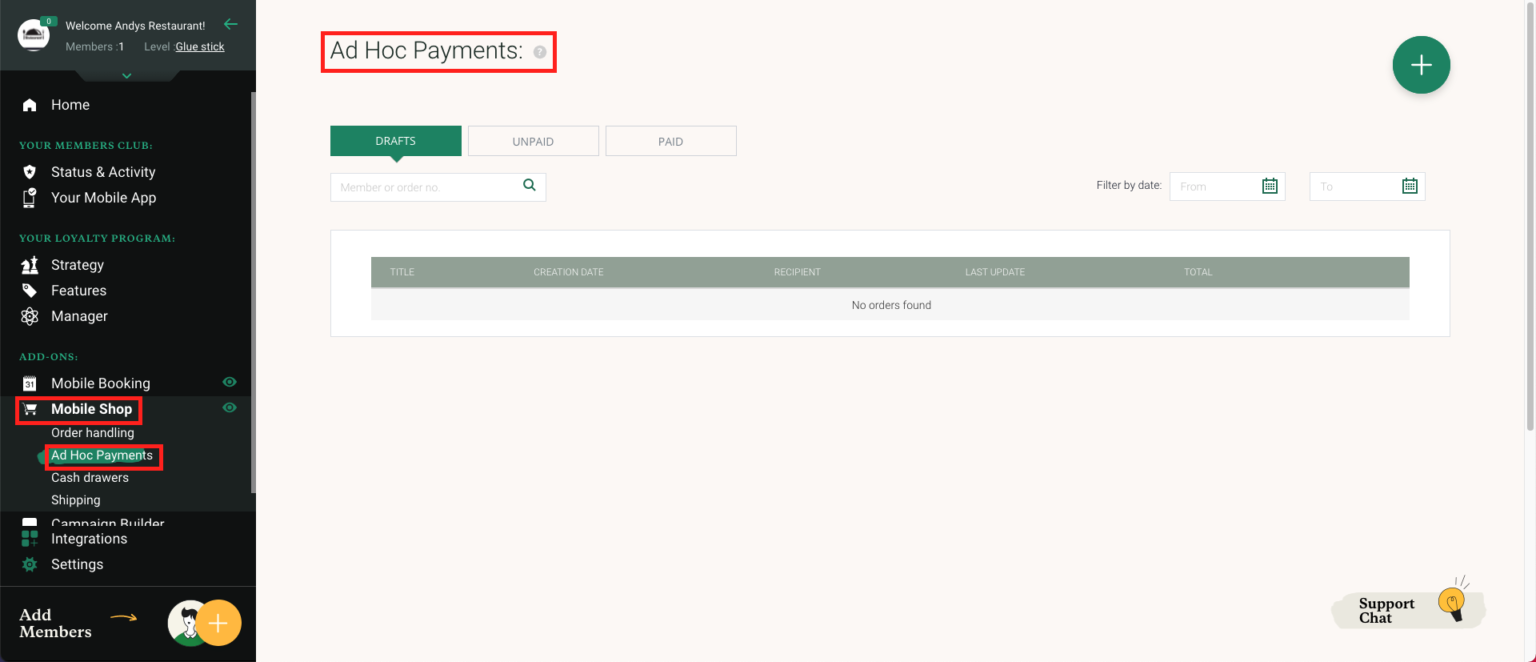The image size is (1536, 662).
Task: Toggle visibility of Mobile Booking
Action: [229, 381]
